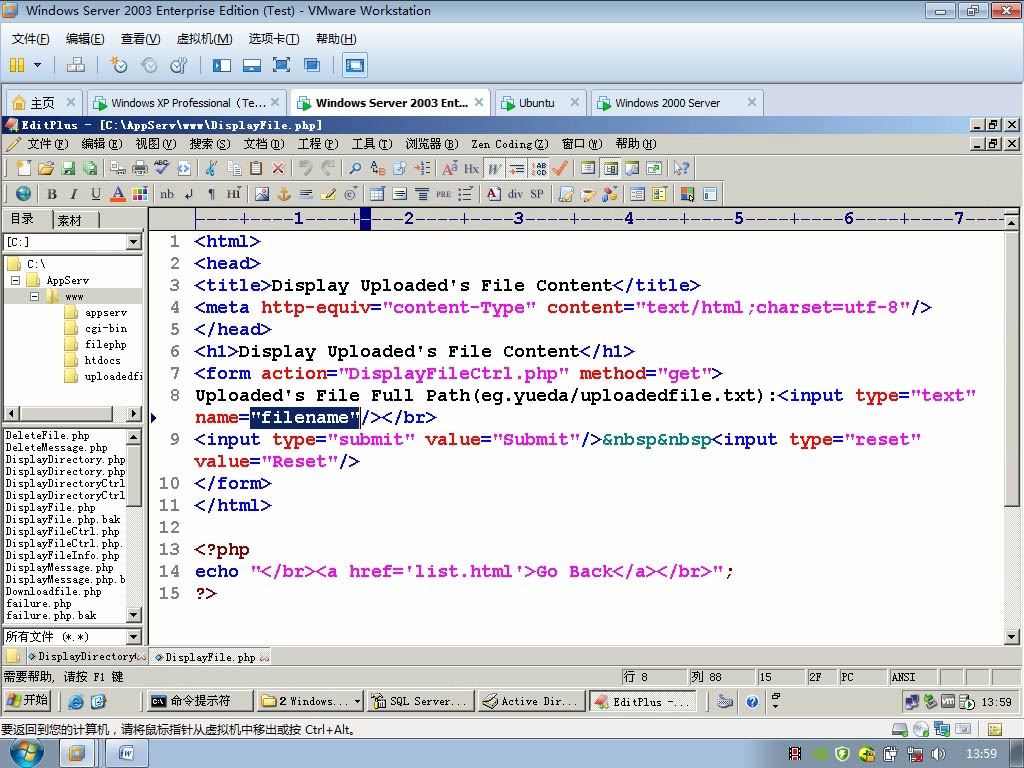This screenshot has height=768, width=1024.
Task: Click the editor scrollbar down arrow
Action: (1012, 637)
